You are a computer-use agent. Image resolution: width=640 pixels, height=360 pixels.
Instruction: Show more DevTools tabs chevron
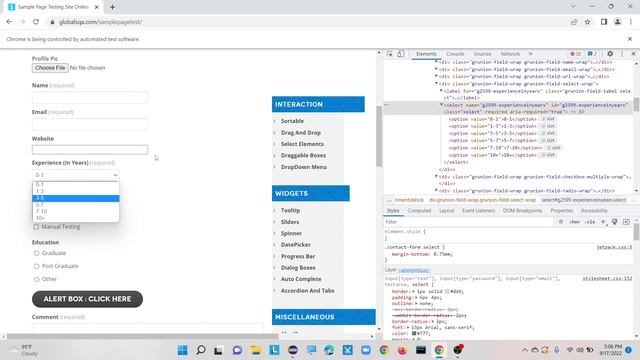pos(531,54)
